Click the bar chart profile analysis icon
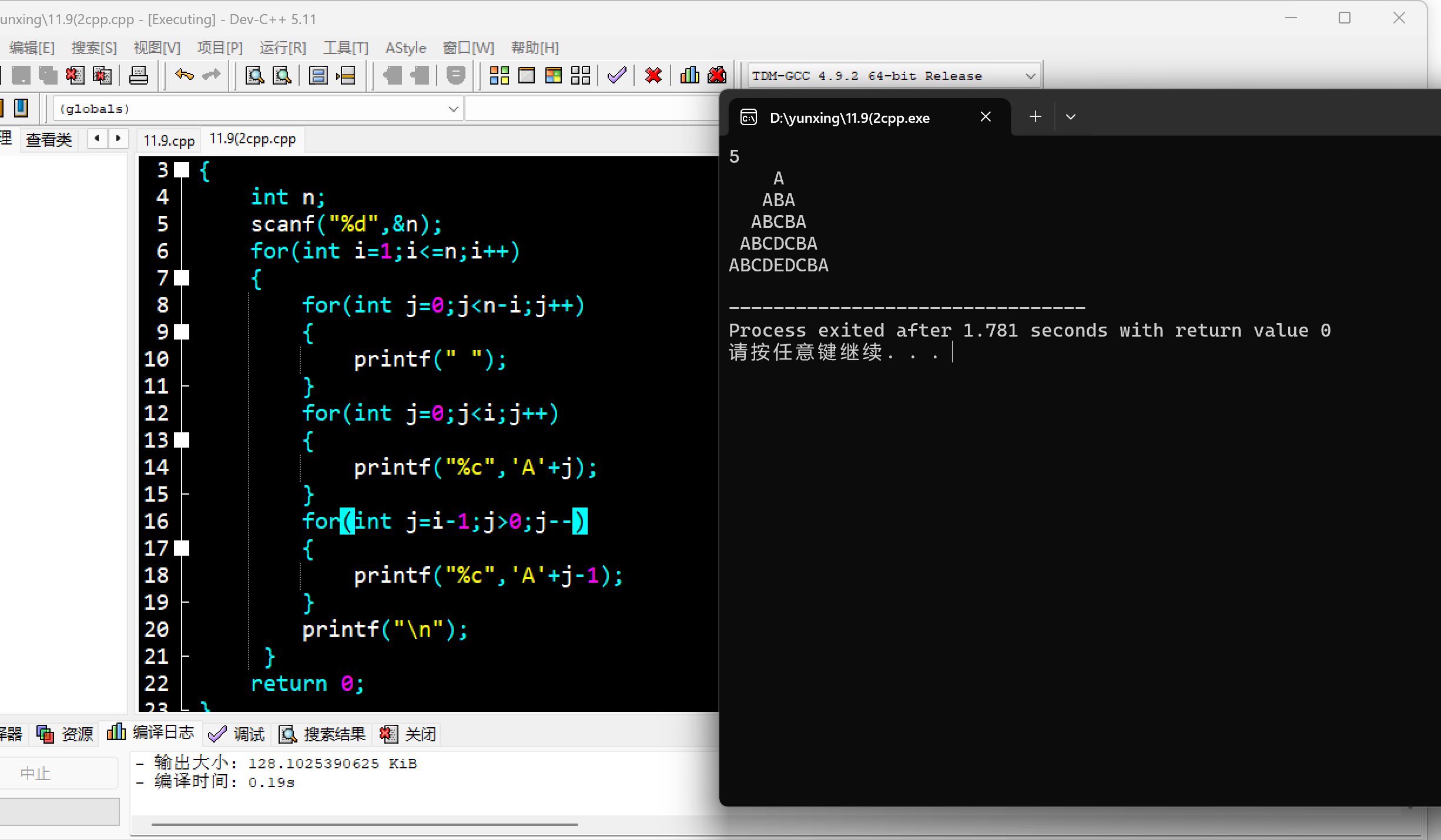 pyautogui.click(x=689, y=75)
